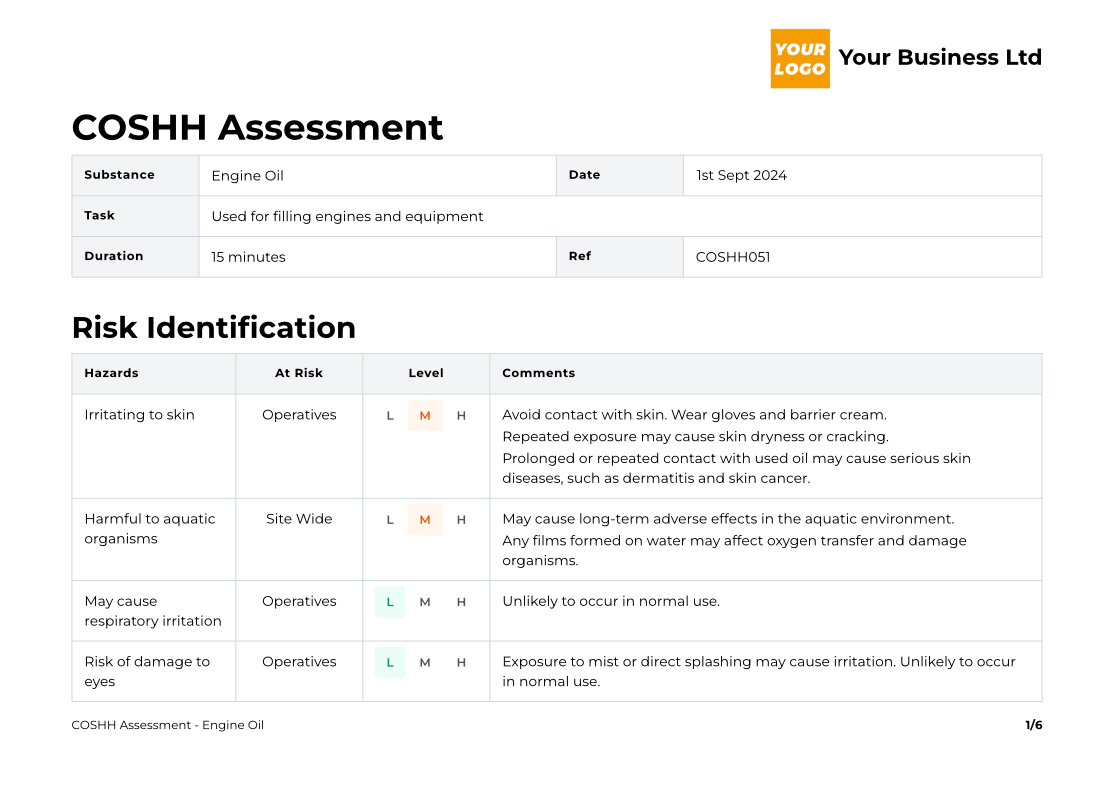Select the Ref value "COSHH051"
The width and height of the screenshot is (1114, 787).
click(x=730, y=256)
